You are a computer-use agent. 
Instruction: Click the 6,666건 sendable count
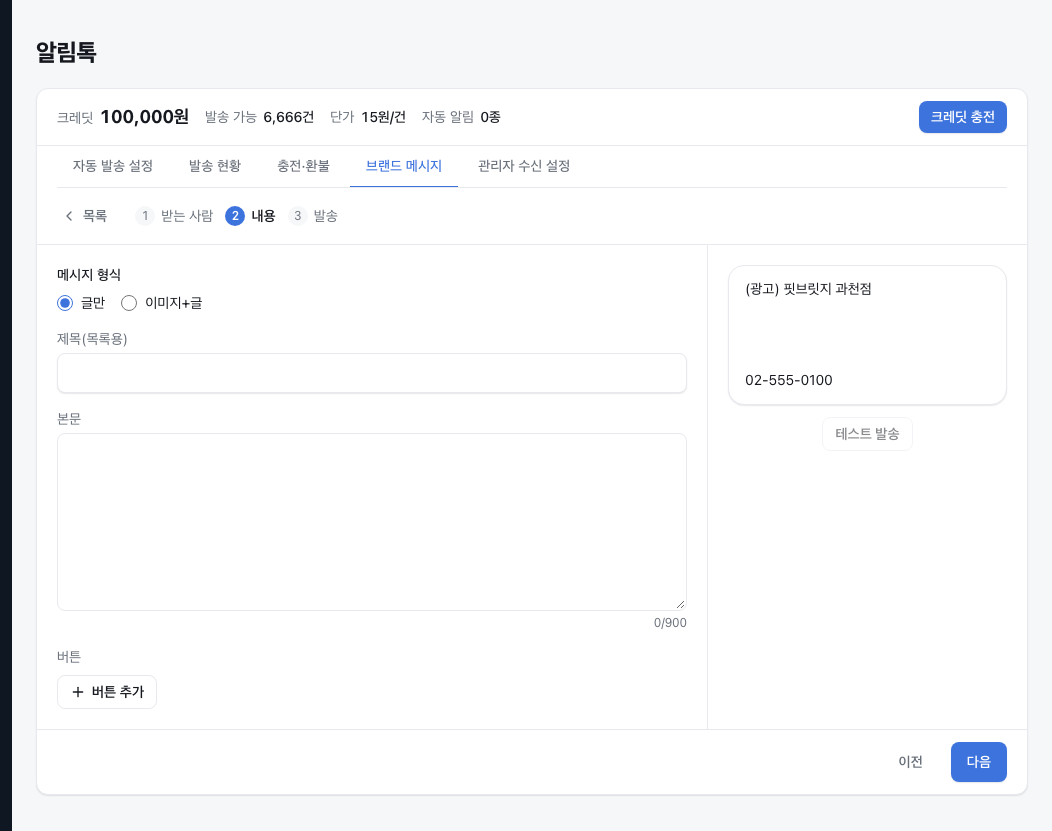[x=288, y=117]
